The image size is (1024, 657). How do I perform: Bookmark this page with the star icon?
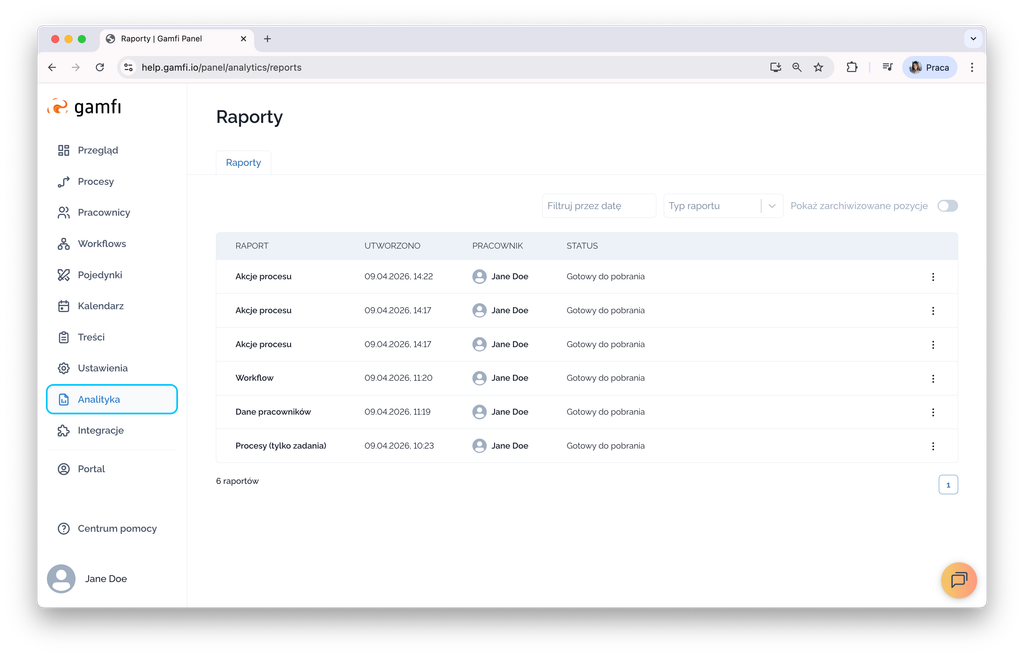pos(818,68)
